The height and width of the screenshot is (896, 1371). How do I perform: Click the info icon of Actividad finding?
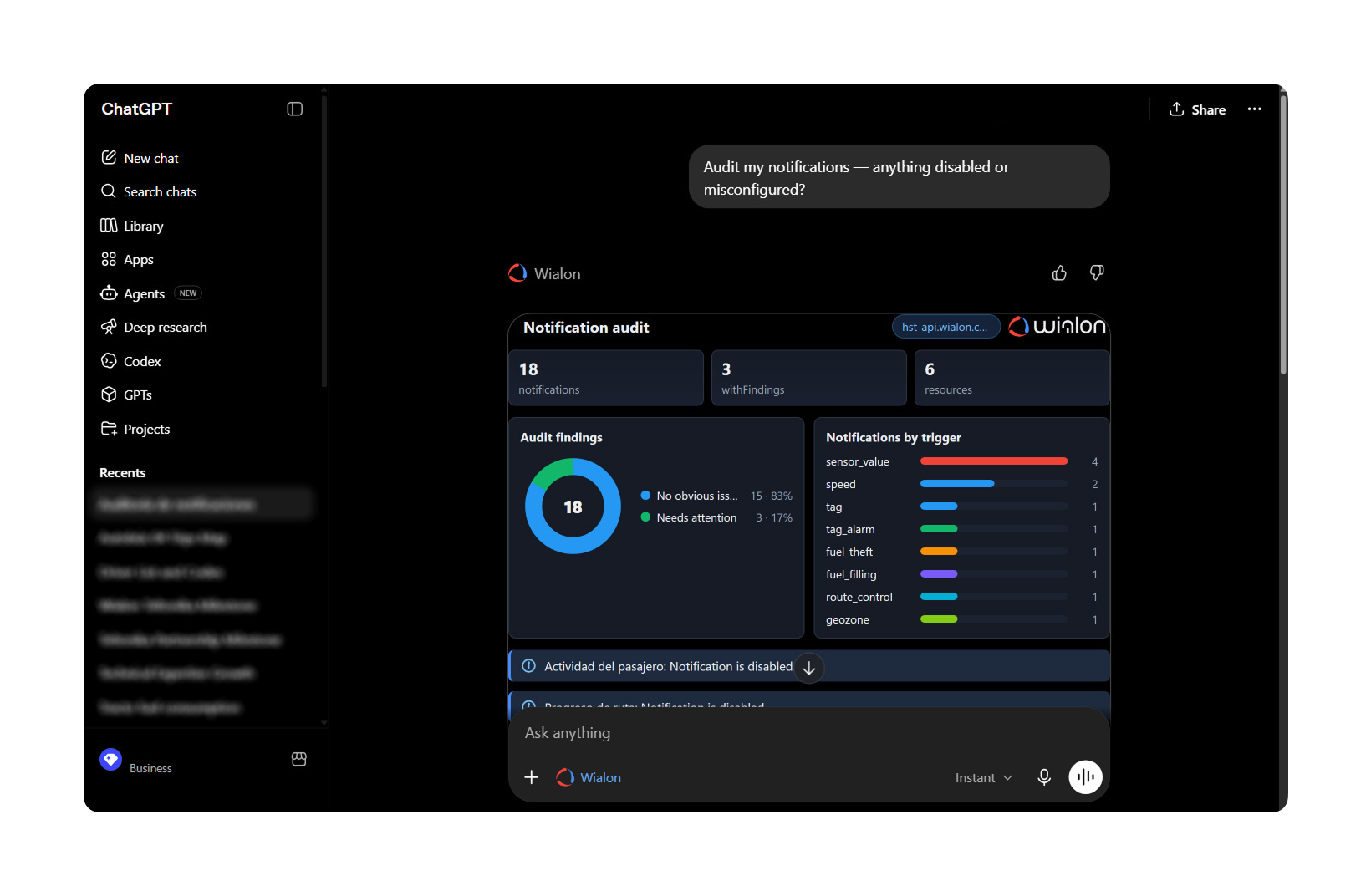point(528,666)
